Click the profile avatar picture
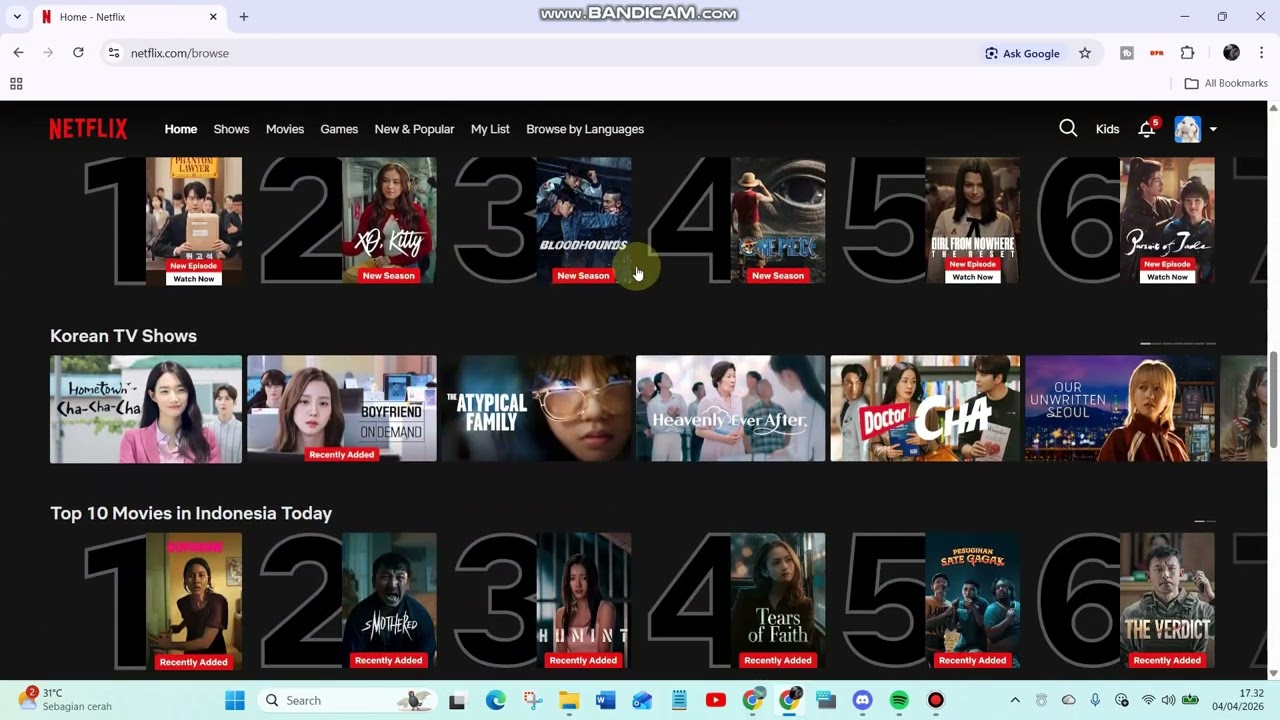 (1187, 129)
